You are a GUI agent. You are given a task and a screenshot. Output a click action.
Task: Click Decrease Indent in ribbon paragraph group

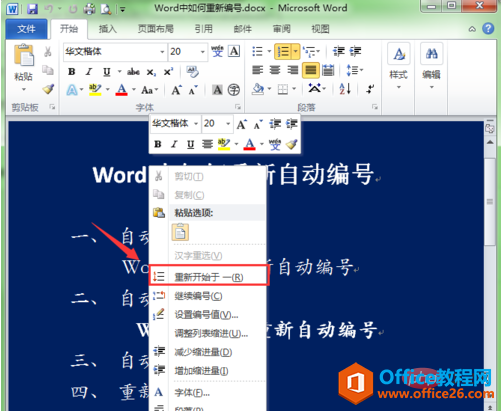[338, 51]
